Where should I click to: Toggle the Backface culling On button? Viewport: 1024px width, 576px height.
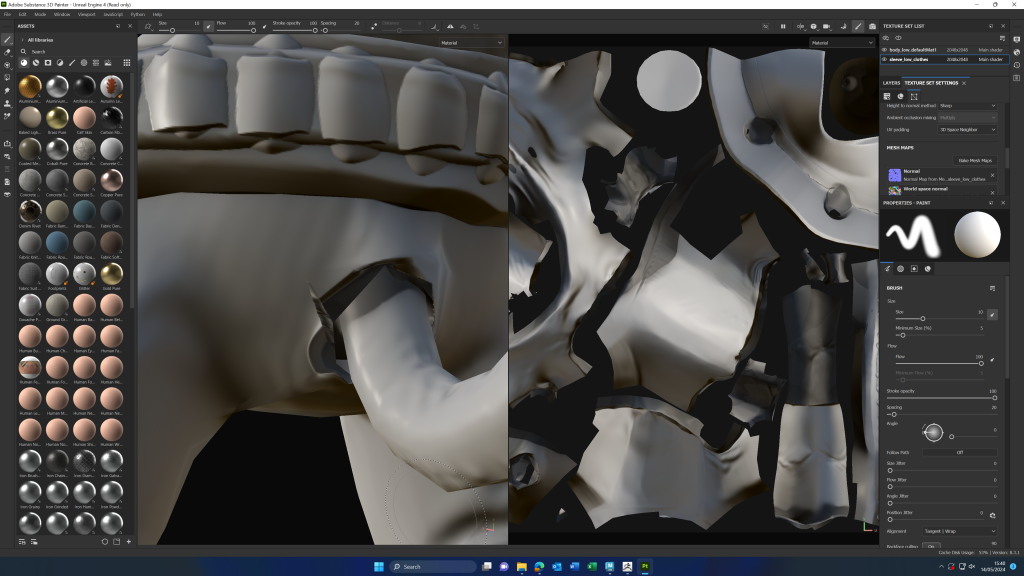click(x=931, y=546)
